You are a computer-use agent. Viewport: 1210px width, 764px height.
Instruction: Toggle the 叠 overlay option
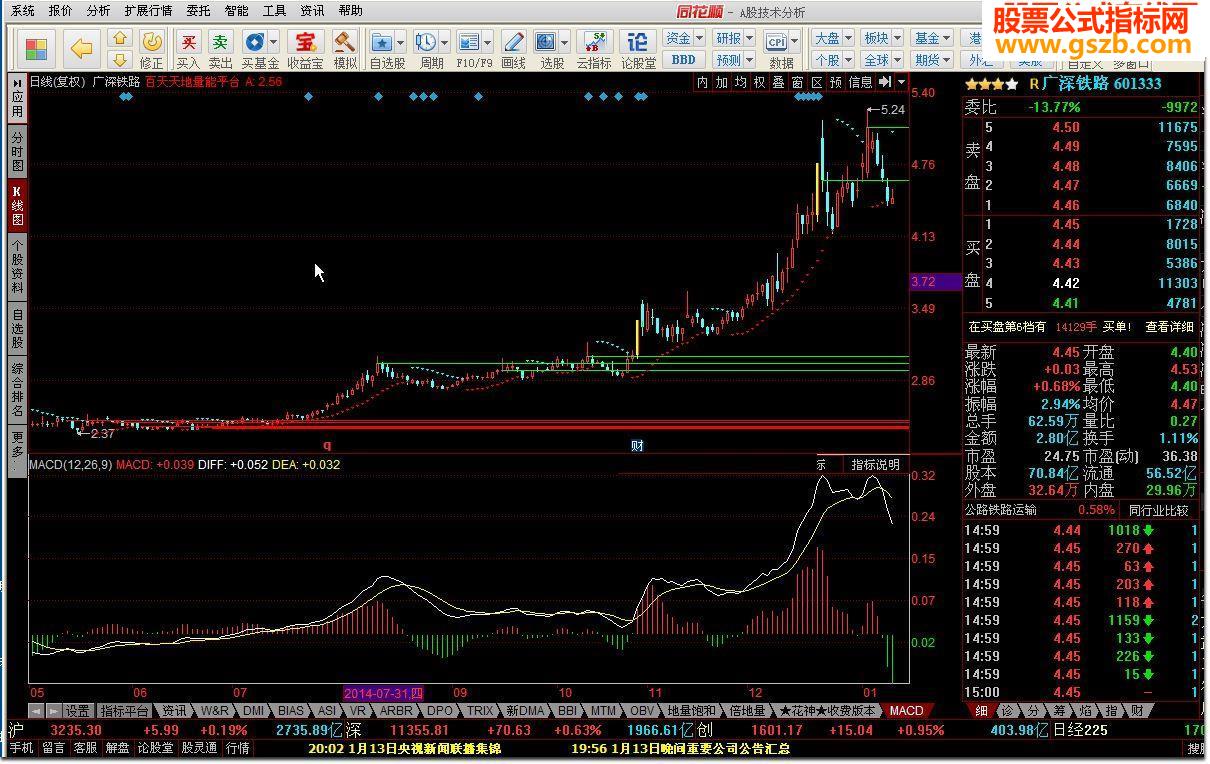pyautogui.click(x=778, y=82)
